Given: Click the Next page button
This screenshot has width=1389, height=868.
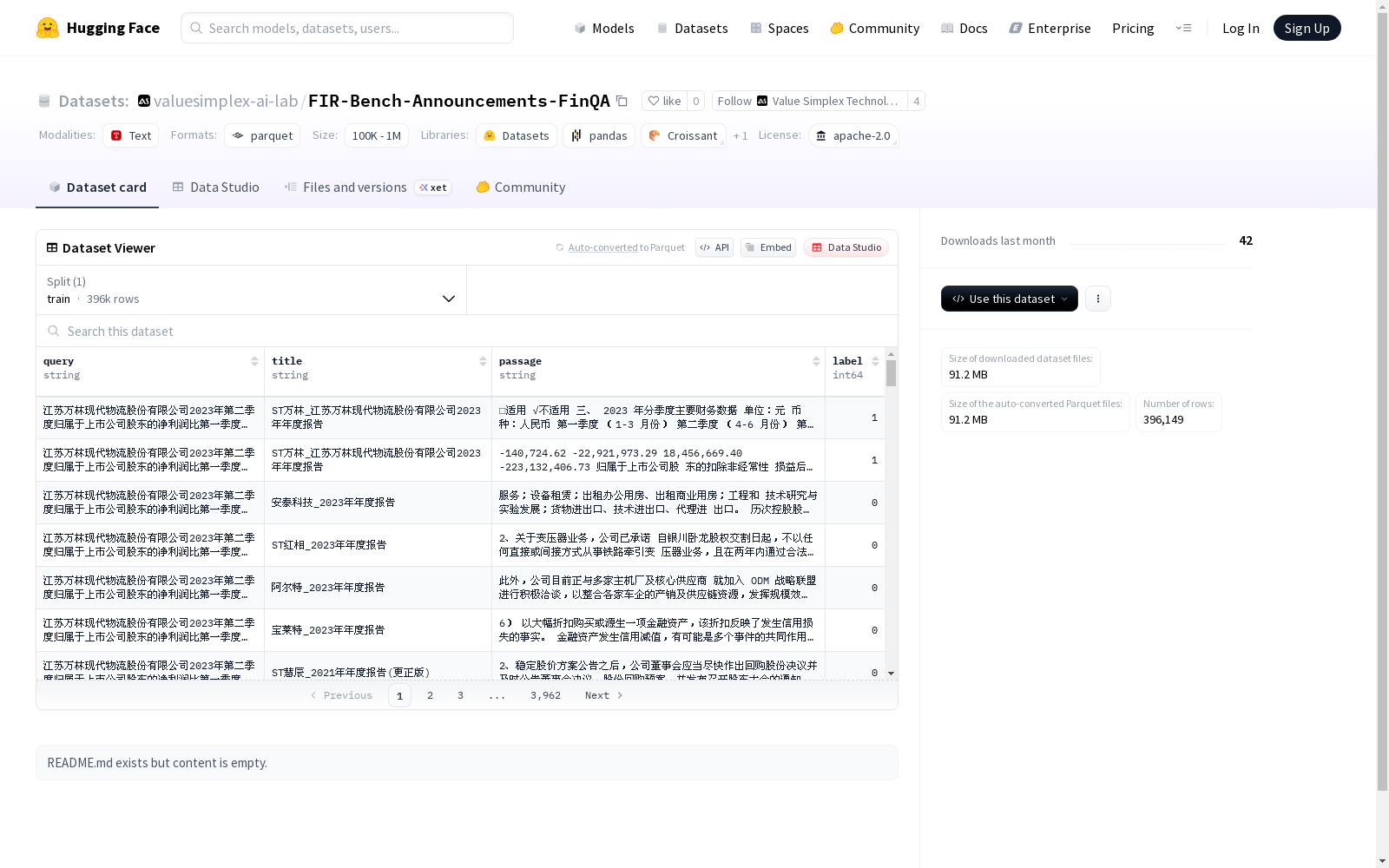Looking at the screenshot, I should coord(603,695).
